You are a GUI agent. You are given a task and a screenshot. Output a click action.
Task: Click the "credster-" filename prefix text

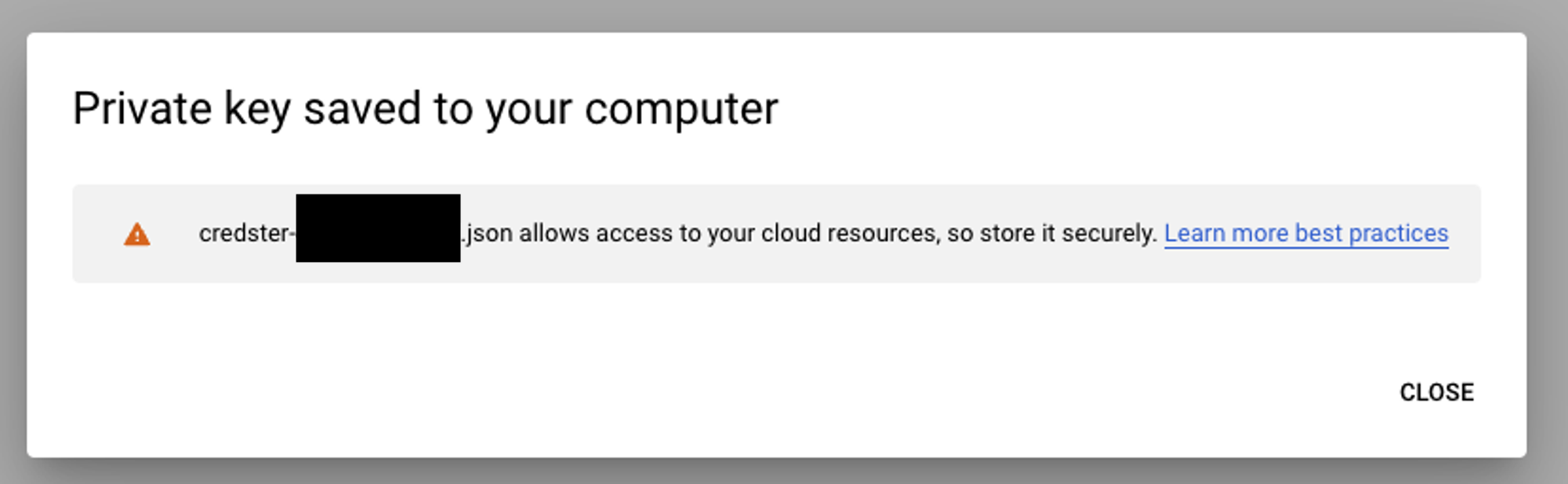[x=245, y=234]
